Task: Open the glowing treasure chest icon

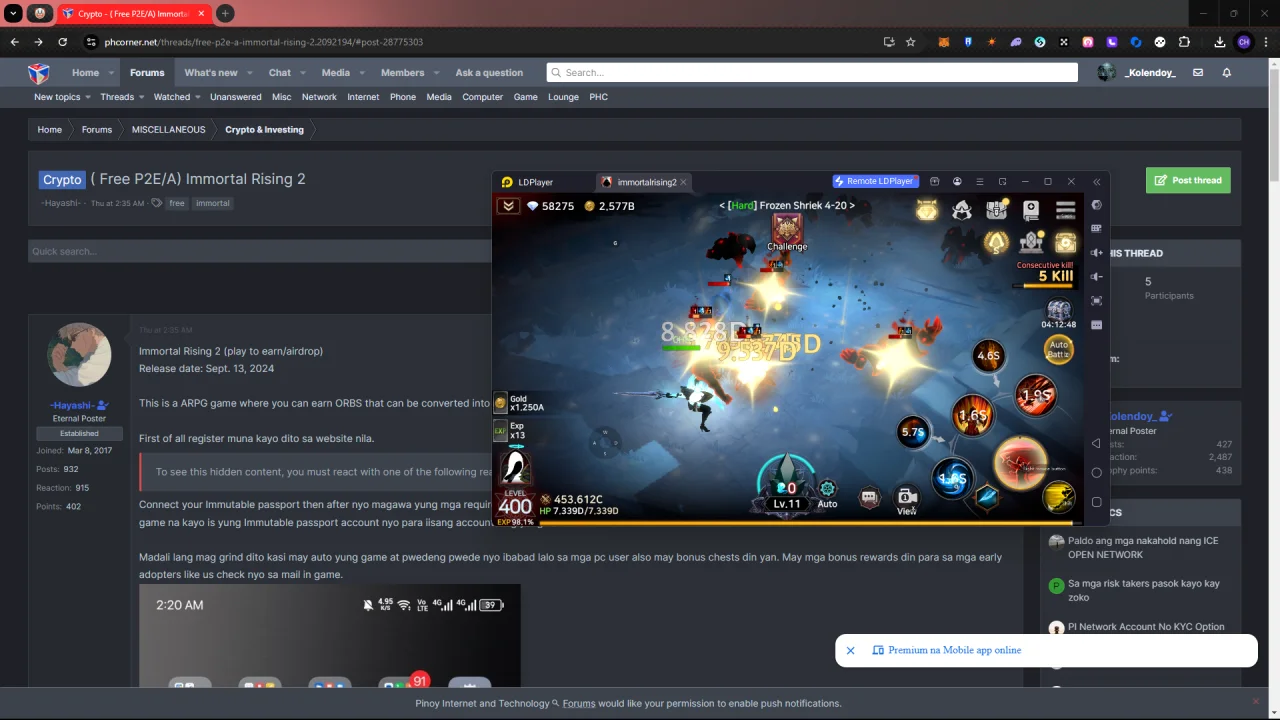Action: [x=1066, y=242]
